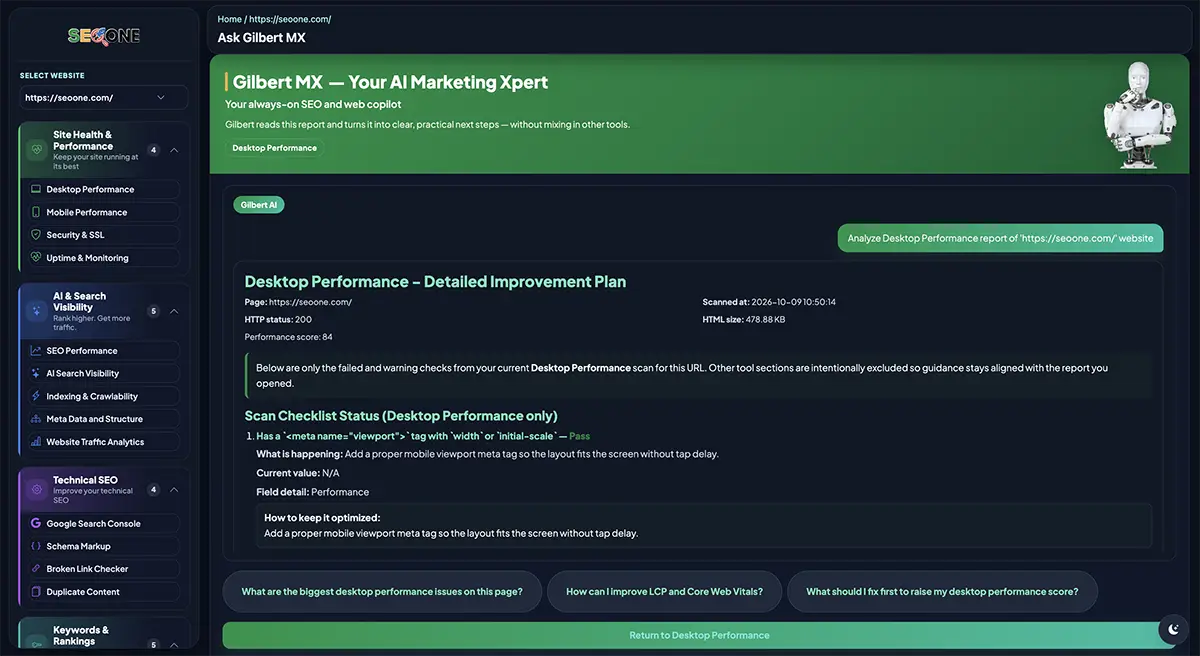Click the Technical SEO section gear icon
The width and height of the screenshot is (1200, 656).
click(37, 490)
